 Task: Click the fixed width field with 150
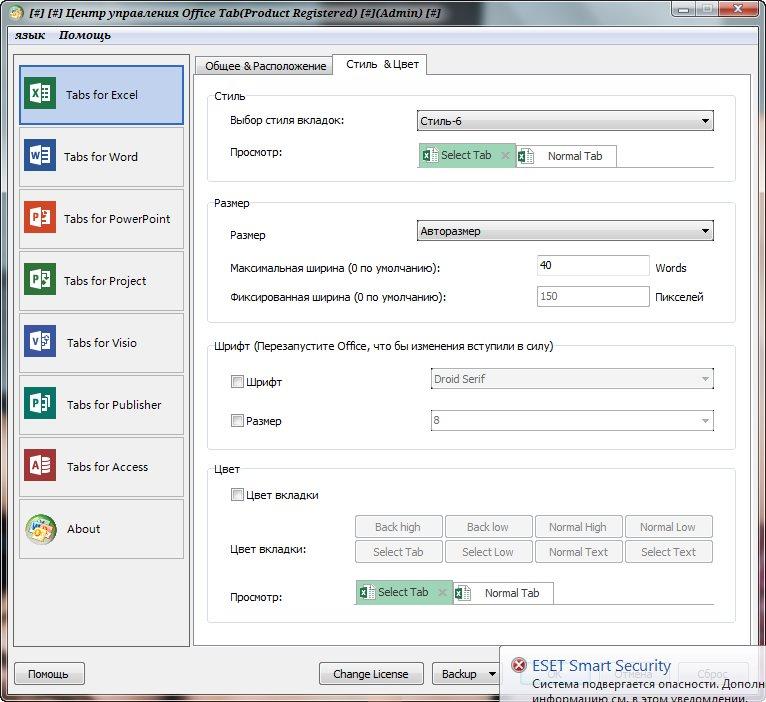[x=593, y=296]
